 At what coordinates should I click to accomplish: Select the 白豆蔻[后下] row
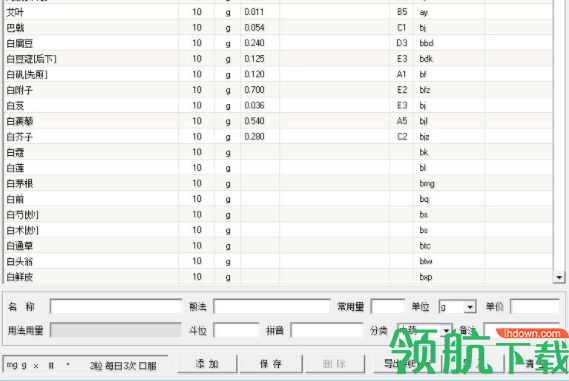(x=278, y=59)
